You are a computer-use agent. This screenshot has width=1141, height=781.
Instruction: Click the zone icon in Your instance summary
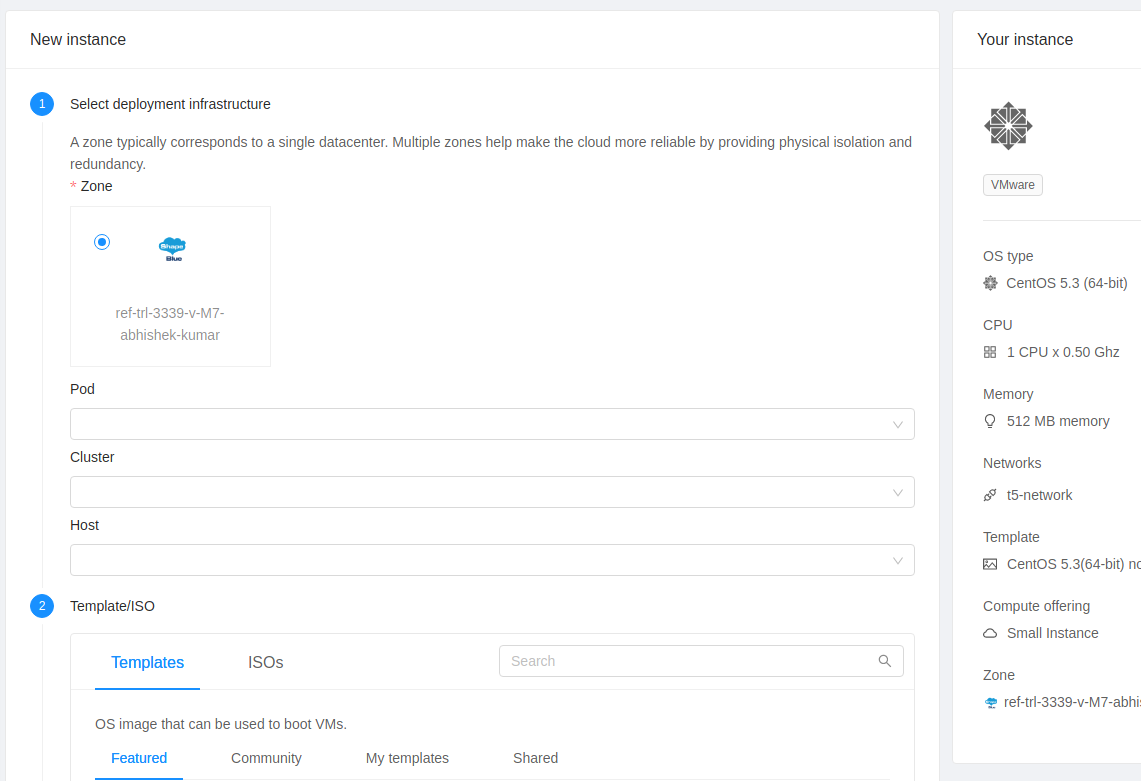pos(990,702)
